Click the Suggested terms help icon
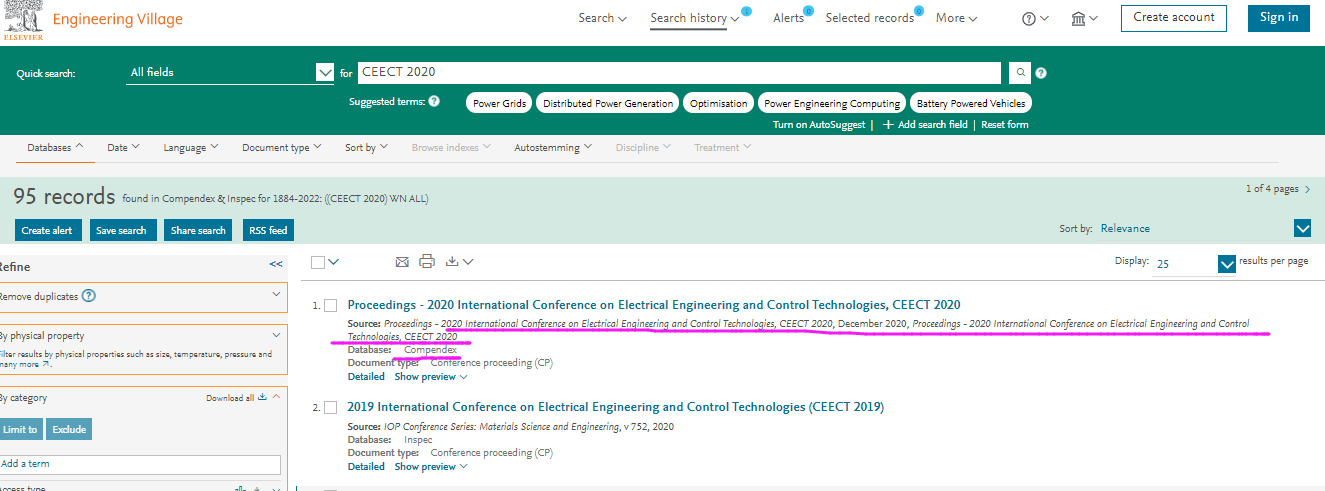Screen dimensions: 1325x491 click(434, 102)
